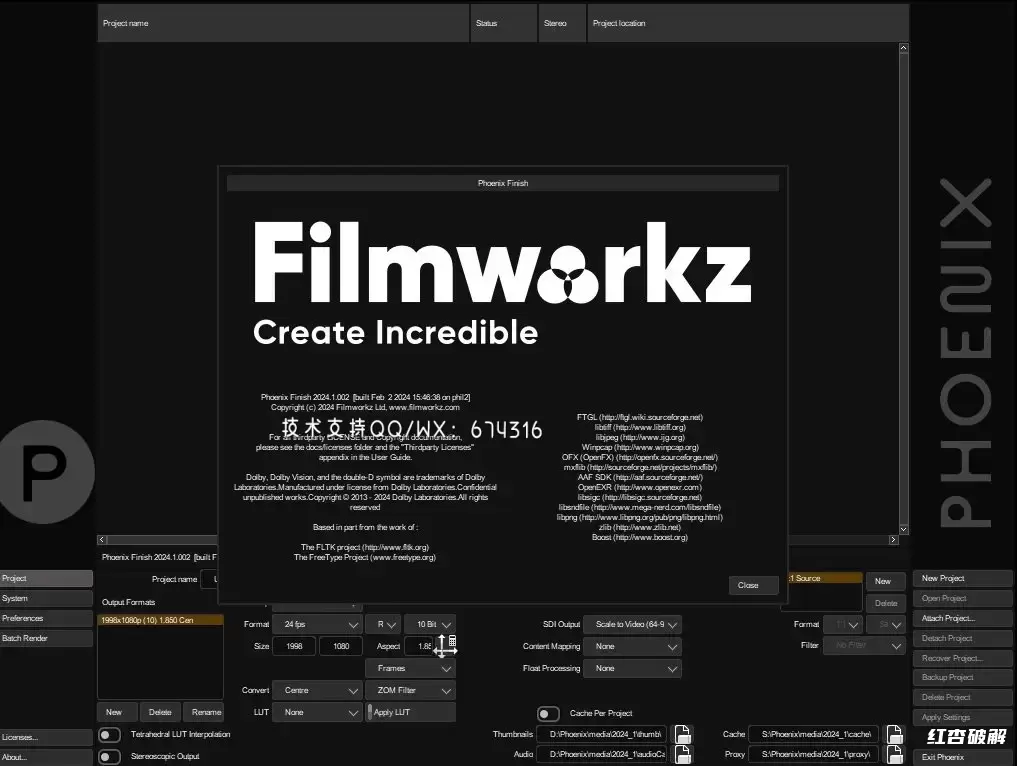Click the scroll-left arrow below project list
1017x766 pixels.
102,540
